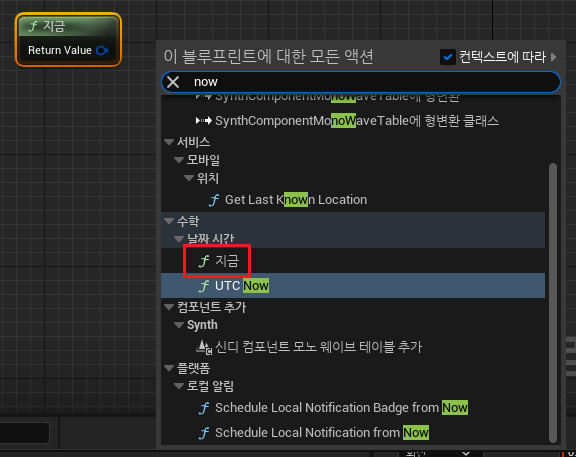
Task: Select the UTC Now function
Action: (x=353, y=285)
